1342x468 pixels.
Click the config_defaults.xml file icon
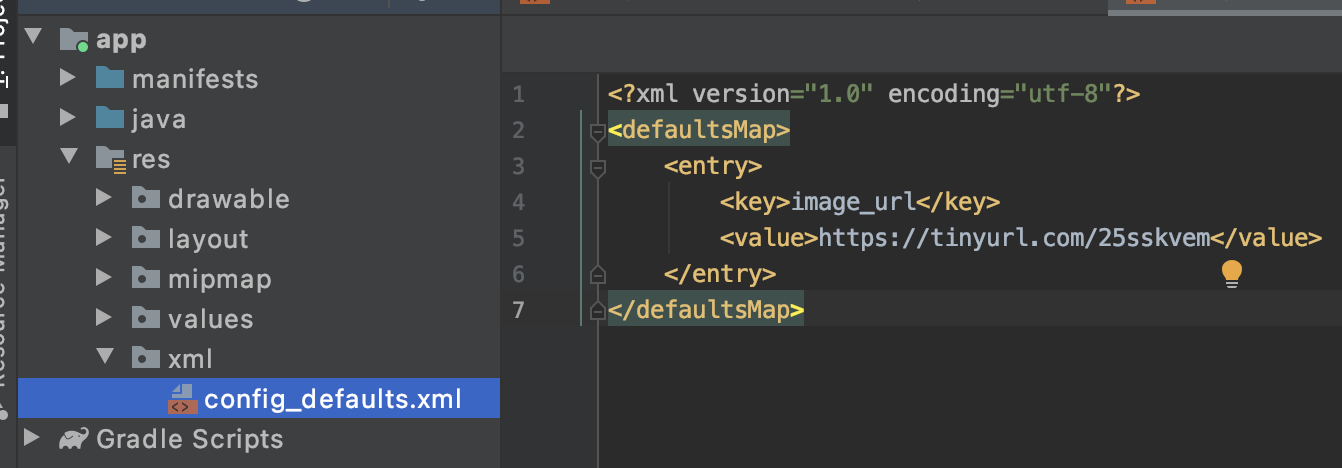coord(180,399)
